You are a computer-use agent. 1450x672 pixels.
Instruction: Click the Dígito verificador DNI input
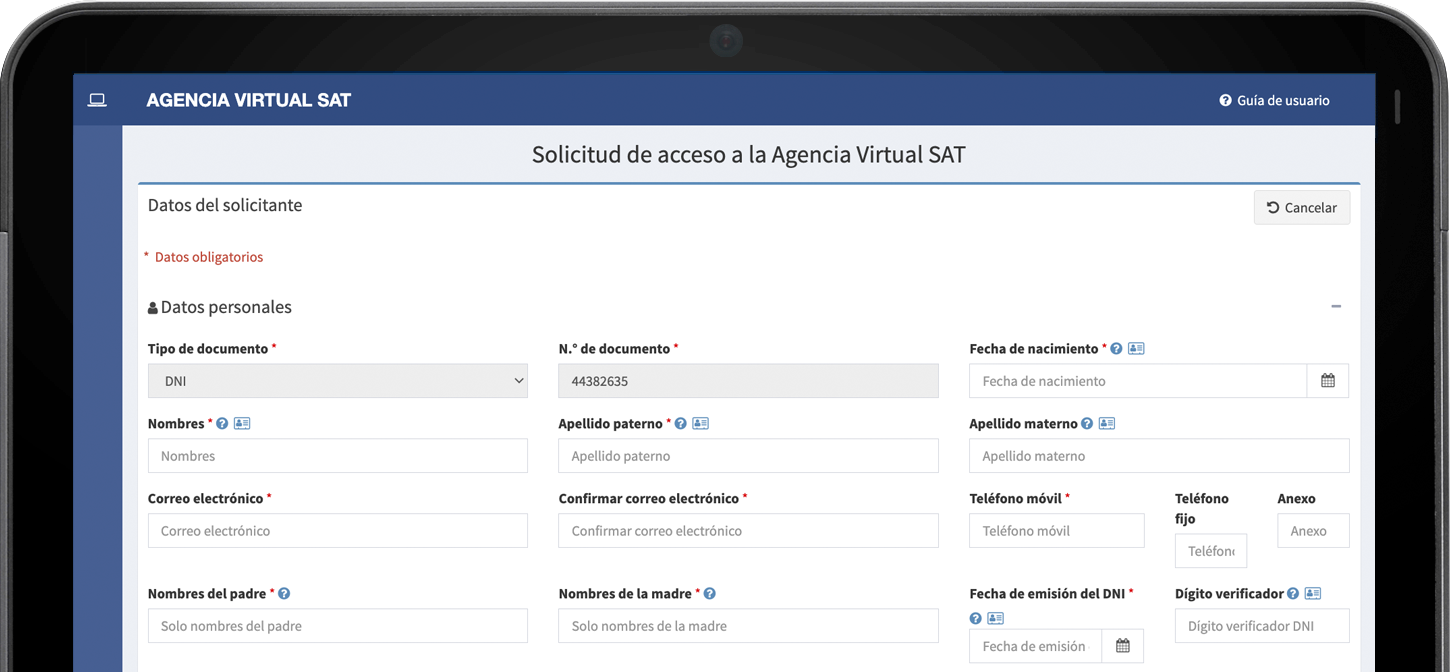click(1262, 626)
